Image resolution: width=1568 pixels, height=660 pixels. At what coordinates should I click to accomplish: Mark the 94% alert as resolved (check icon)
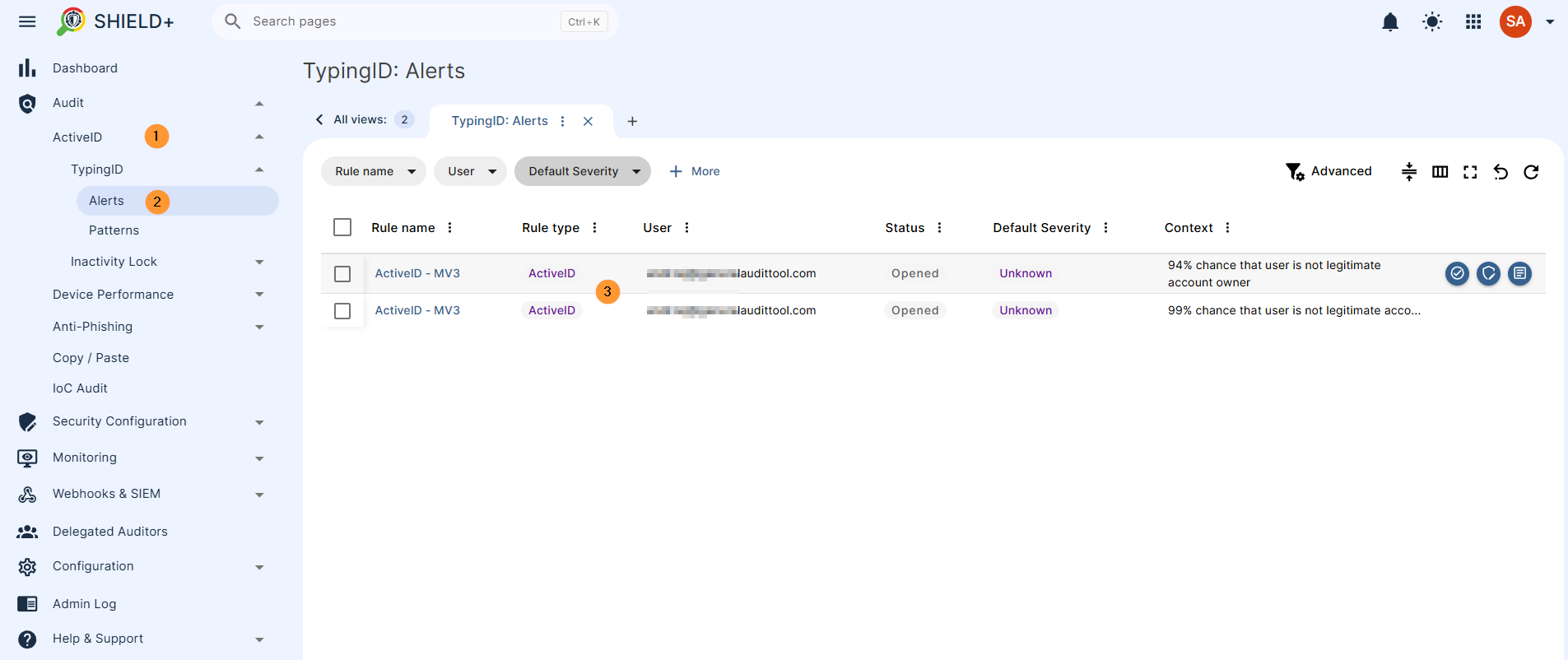(1457, 273)
